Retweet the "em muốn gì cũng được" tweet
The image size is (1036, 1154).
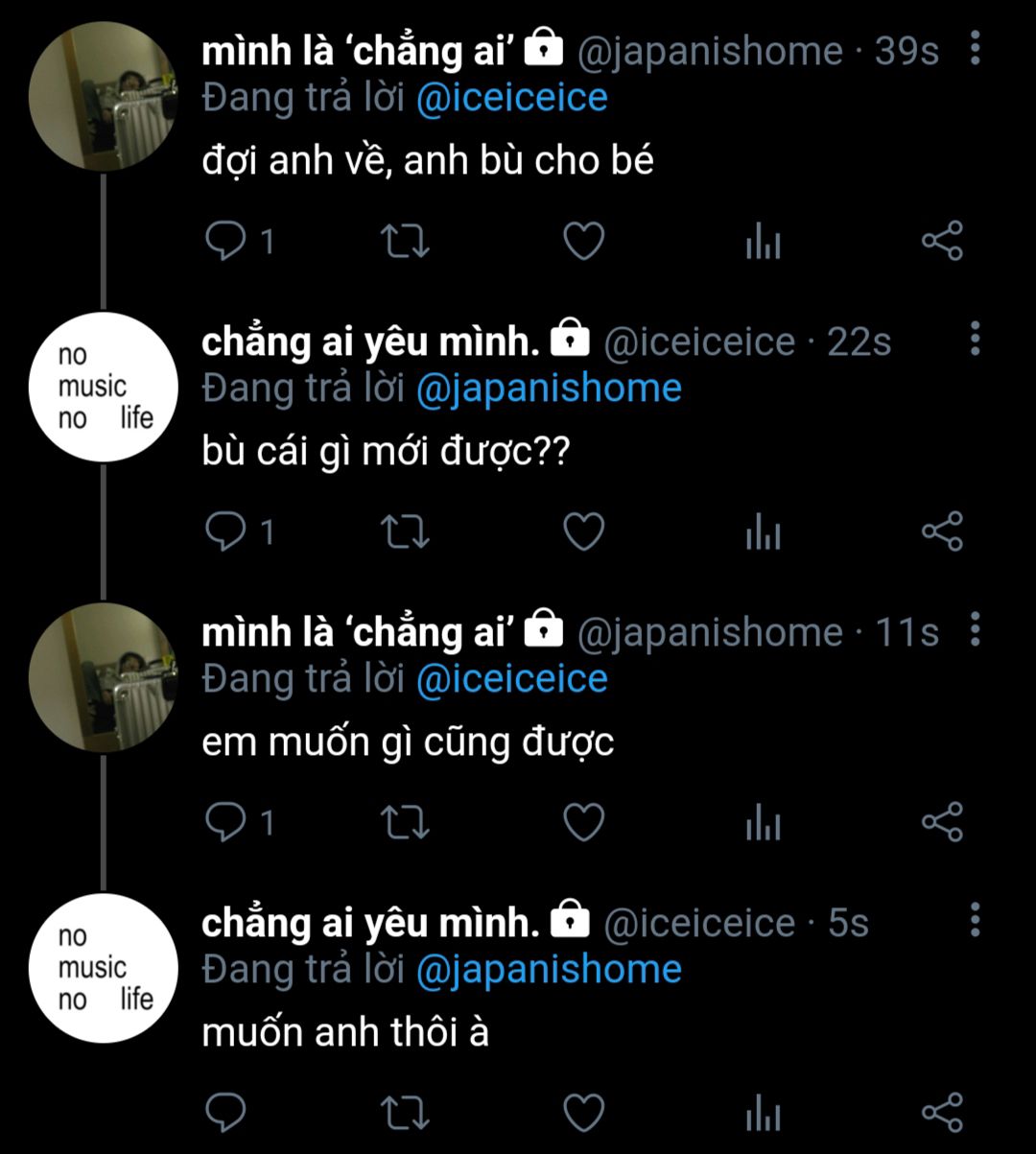click(x=406, y=822)
